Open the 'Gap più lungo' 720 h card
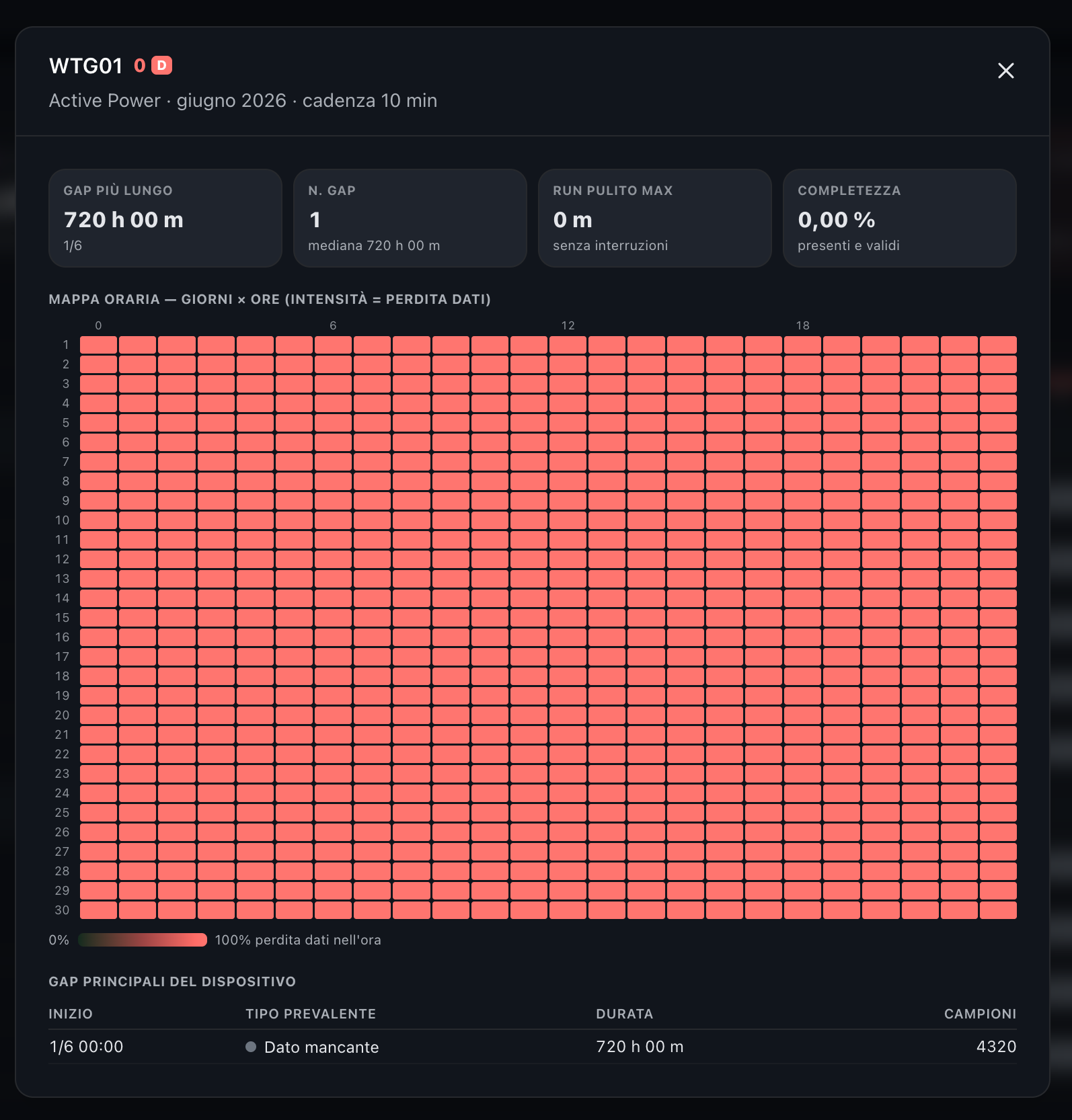1072x1120 pixels. [165, 218]
